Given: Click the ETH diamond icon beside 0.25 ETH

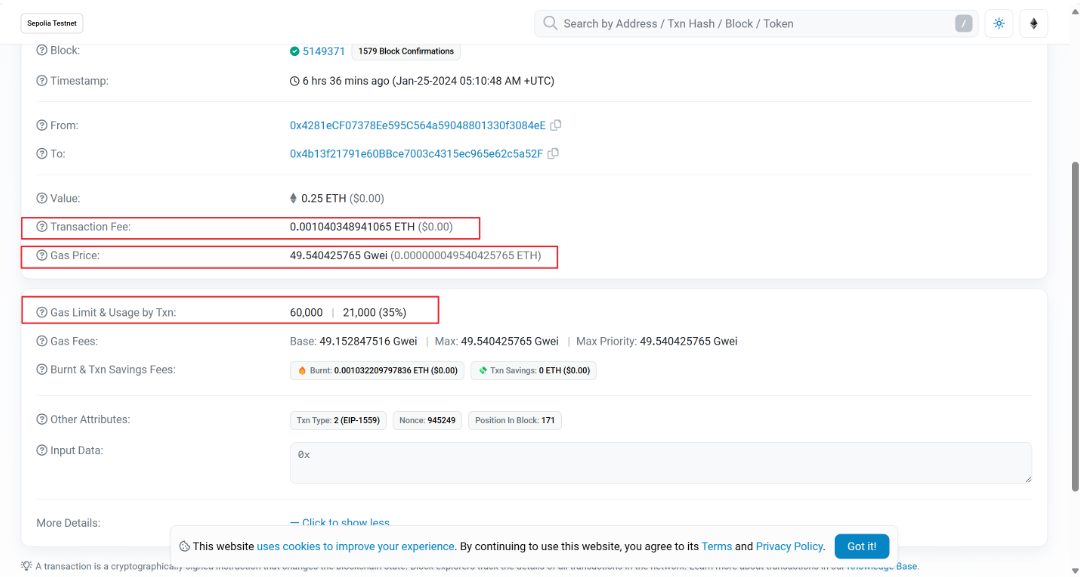Looking at the screenshot, I should pos(293,198).
